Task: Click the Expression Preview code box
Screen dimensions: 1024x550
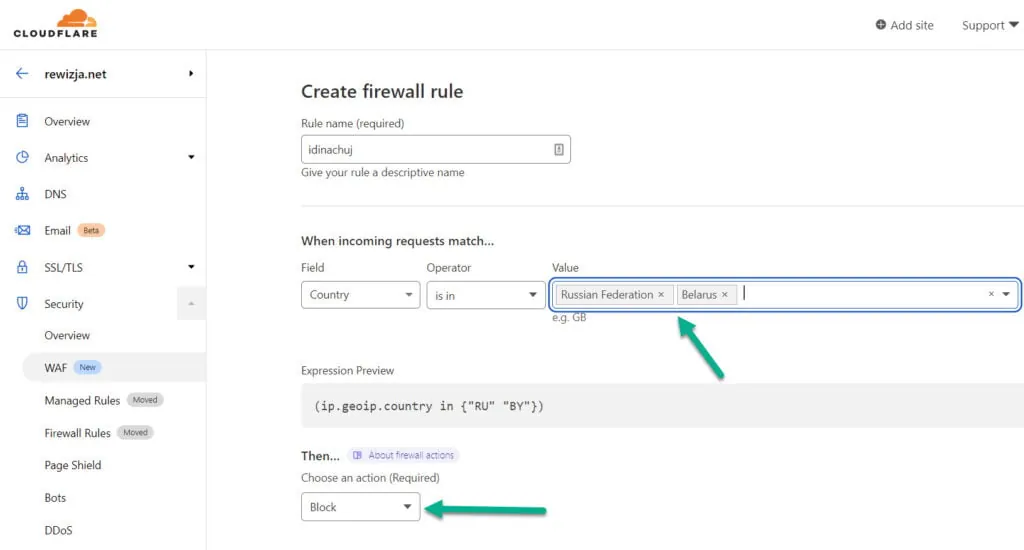Action: pyautogui.click(x=662, y=406)
